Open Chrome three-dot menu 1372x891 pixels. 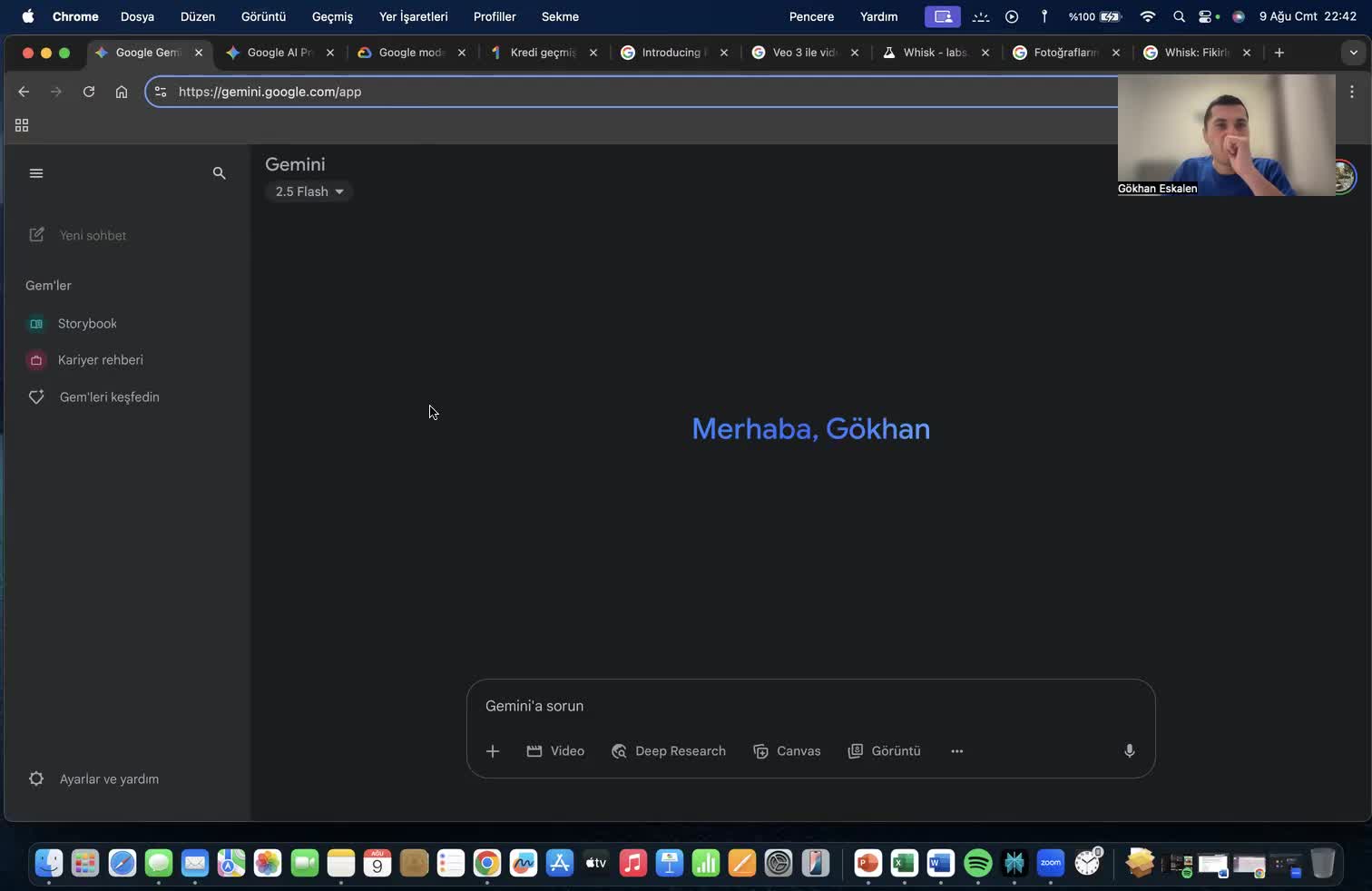pyautogui.click(x=1352, y=92)
